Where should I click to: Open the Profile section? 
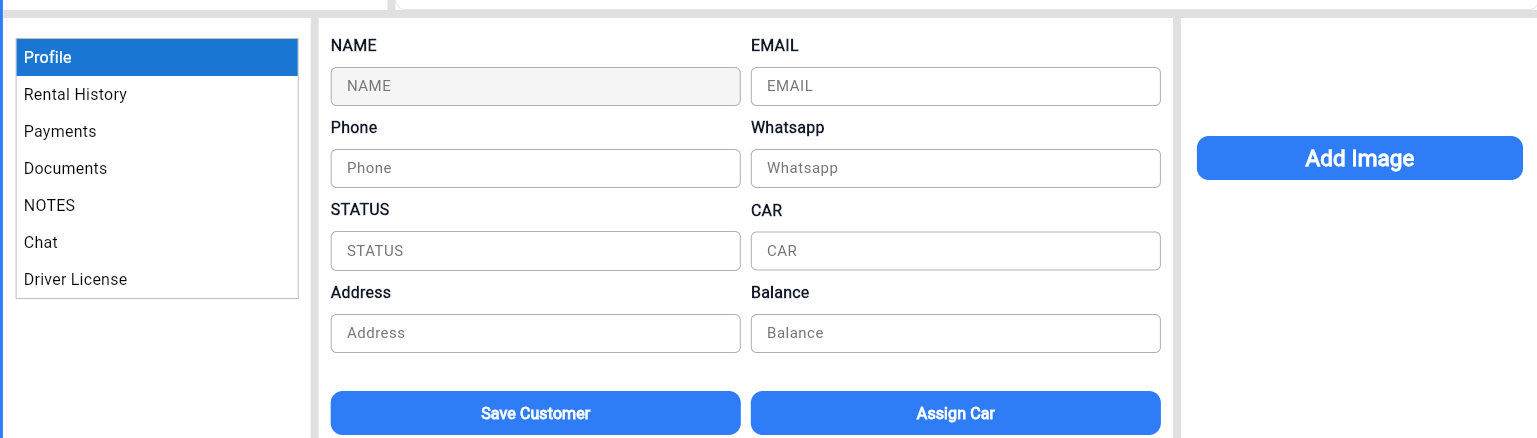click(x=157, y=58)
